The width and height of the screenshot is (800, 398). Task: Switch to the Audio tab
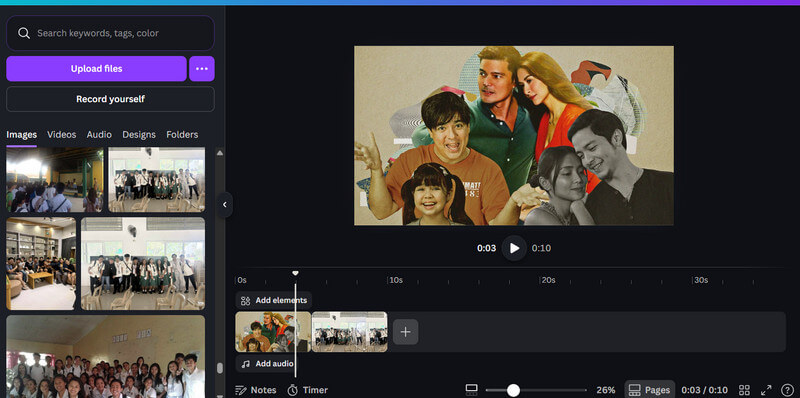pyautogui.click(x=99, y=135)
